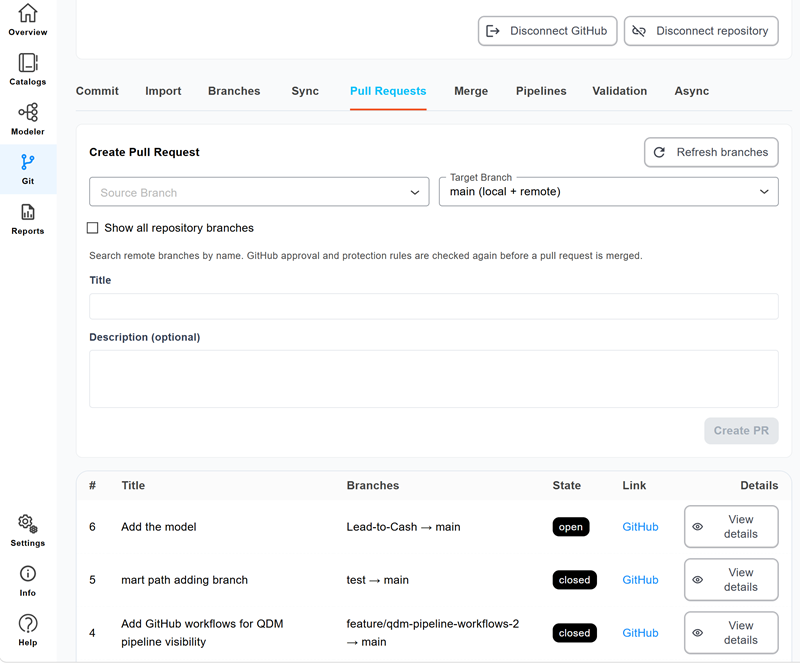Click the Branches column header
The height and width of the screenshot is (663, 800).
(373, 485)
